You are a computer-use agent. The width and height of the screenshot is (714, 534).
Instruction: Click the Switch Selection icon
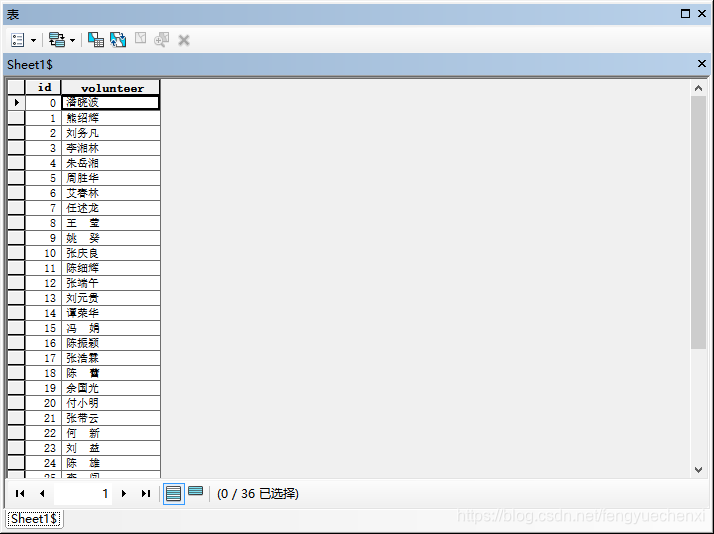pos(118,40)
